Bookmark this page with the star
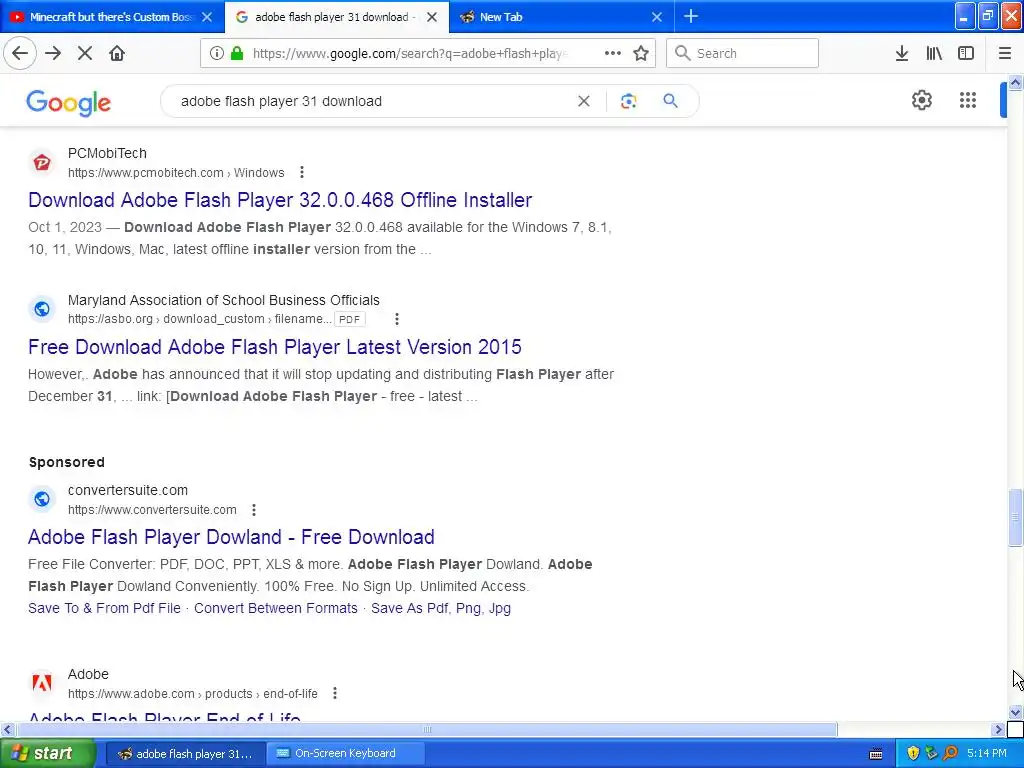This screenshot has height=768, width=1024. pos(641,53)
